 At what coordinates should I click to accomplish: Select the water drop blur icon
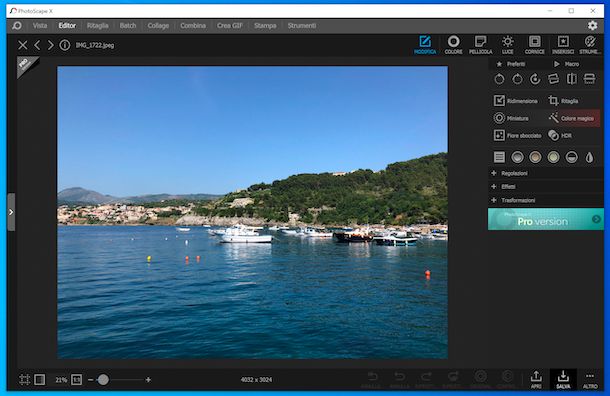589,157
